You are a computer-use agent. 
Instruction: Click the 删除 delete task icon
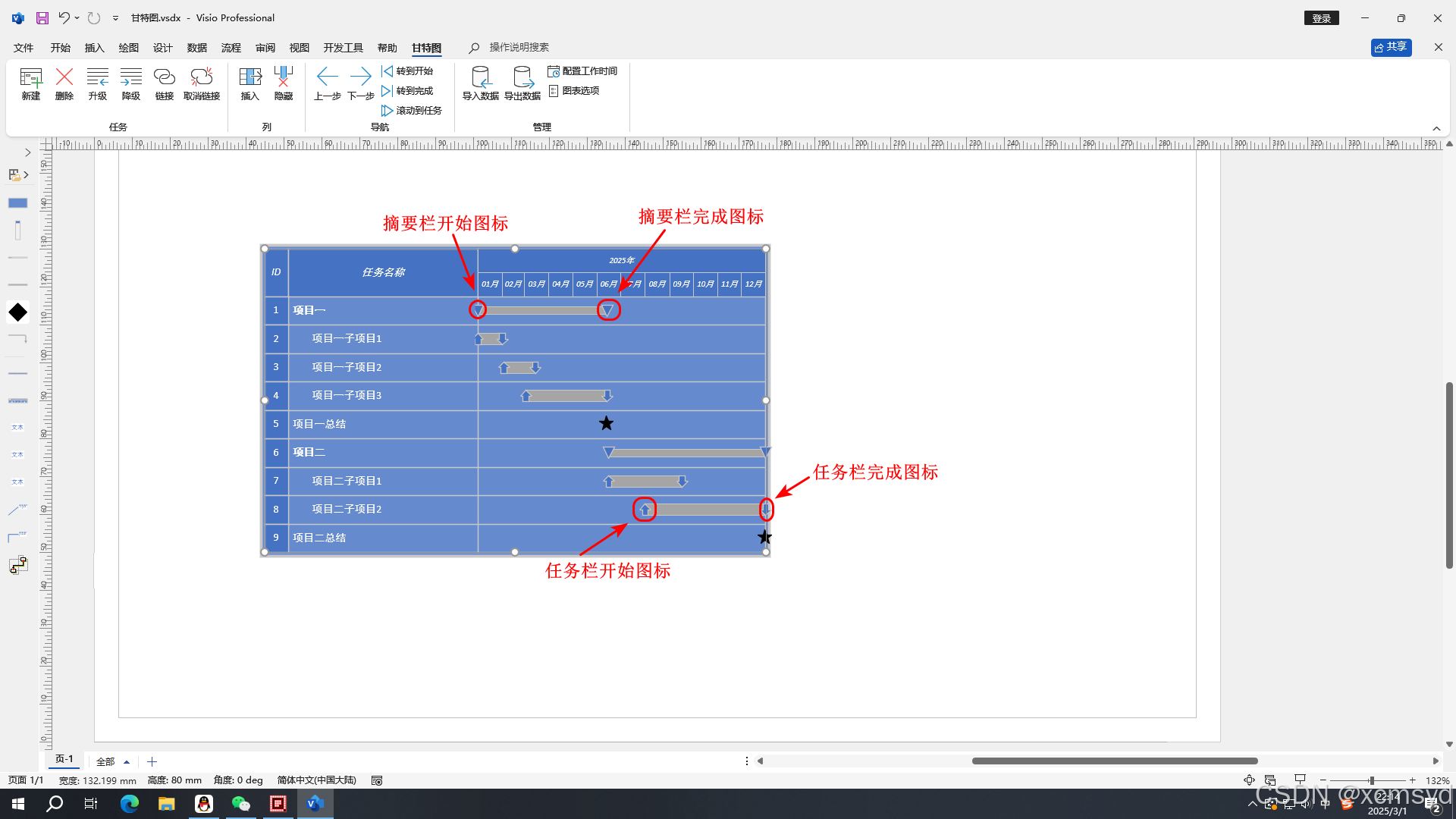(64, 77)
